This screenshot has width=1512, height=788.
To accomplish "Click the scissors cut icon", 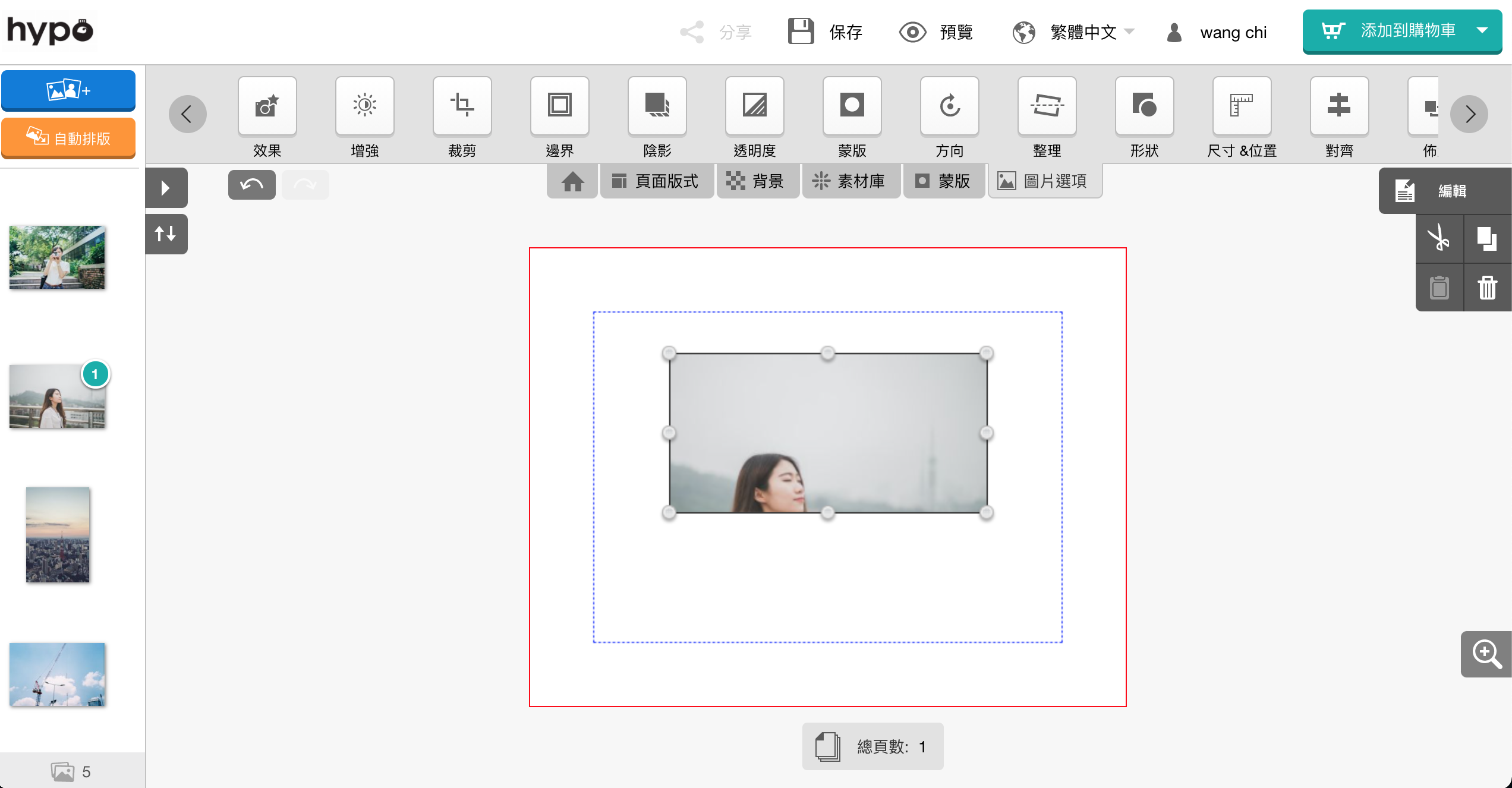I will [x=1439, y=239].
